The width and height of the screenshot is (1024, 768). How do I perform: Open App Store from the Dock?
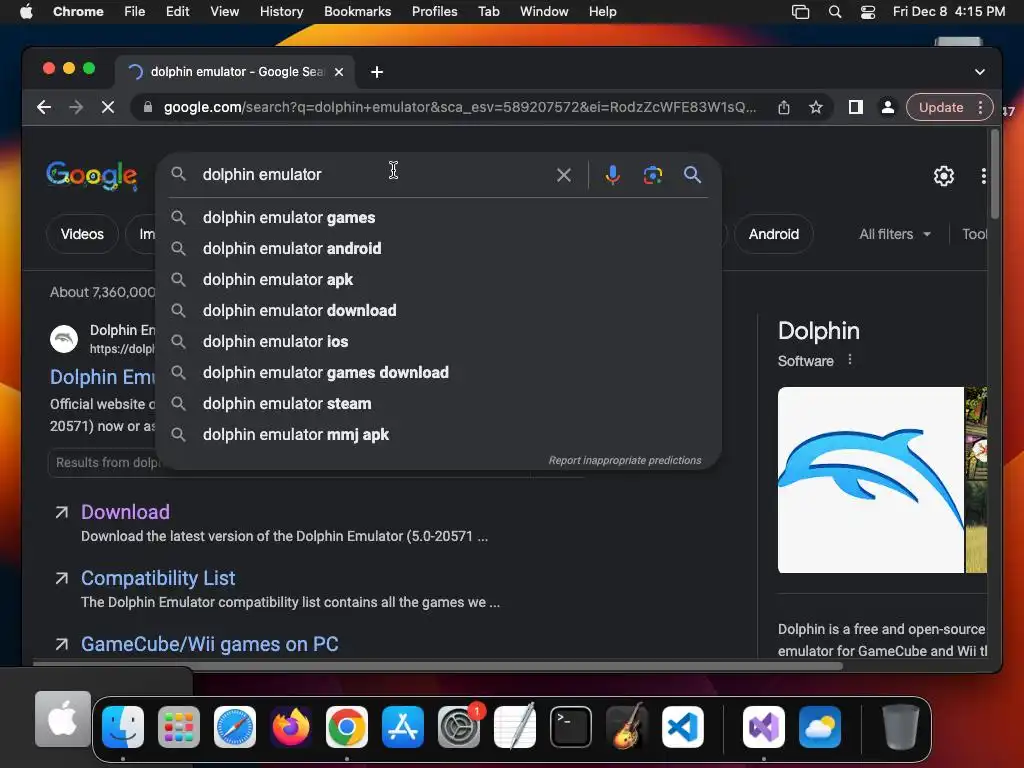tap(403, 727)
